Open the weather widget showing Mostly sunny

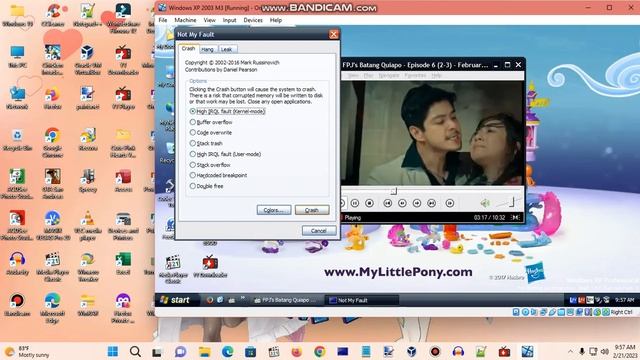pos(27,351)
